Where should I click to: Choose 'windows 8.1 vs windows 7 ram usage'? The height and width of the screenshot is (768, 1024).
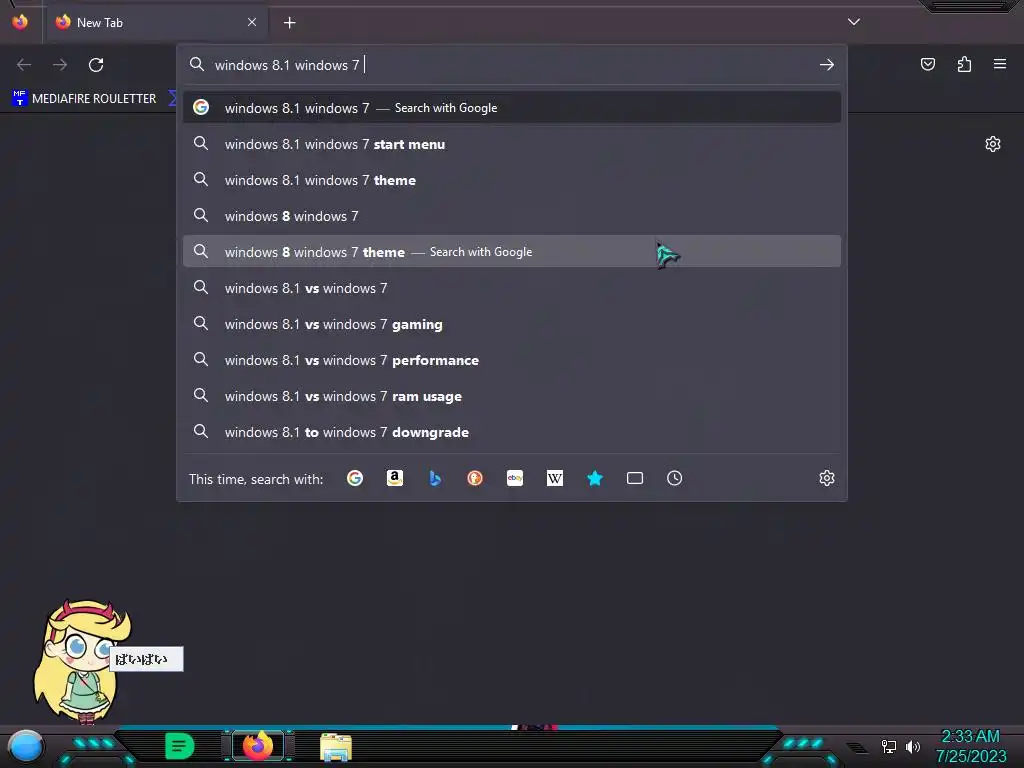511,396
